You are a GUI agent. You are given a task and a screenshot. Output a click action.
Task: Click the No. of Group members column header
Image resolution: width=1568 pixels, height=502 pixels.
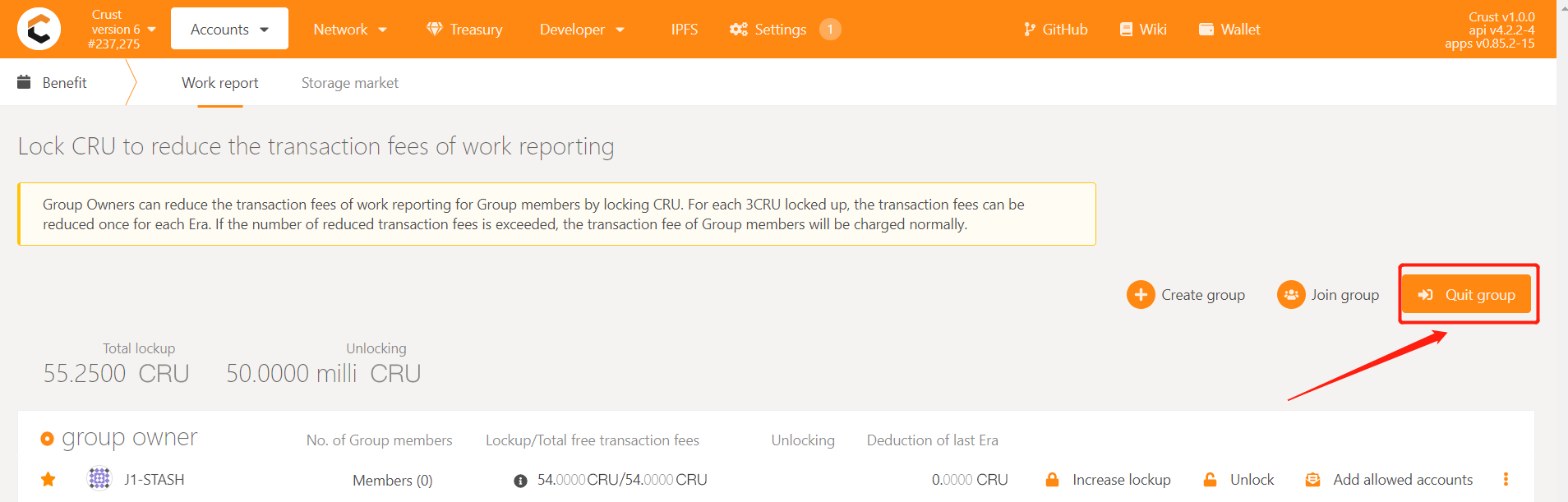(380, 440)
